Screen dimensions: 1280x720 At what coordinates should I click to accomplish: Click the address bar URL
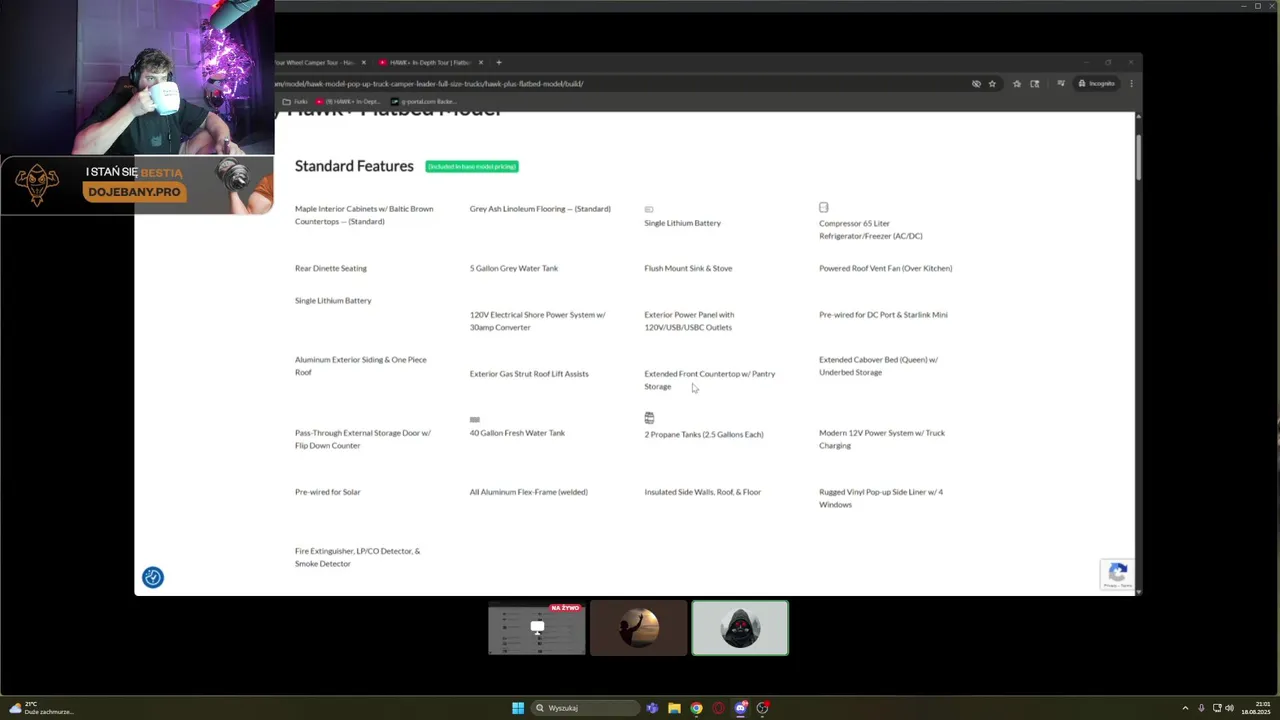[430, 84]
